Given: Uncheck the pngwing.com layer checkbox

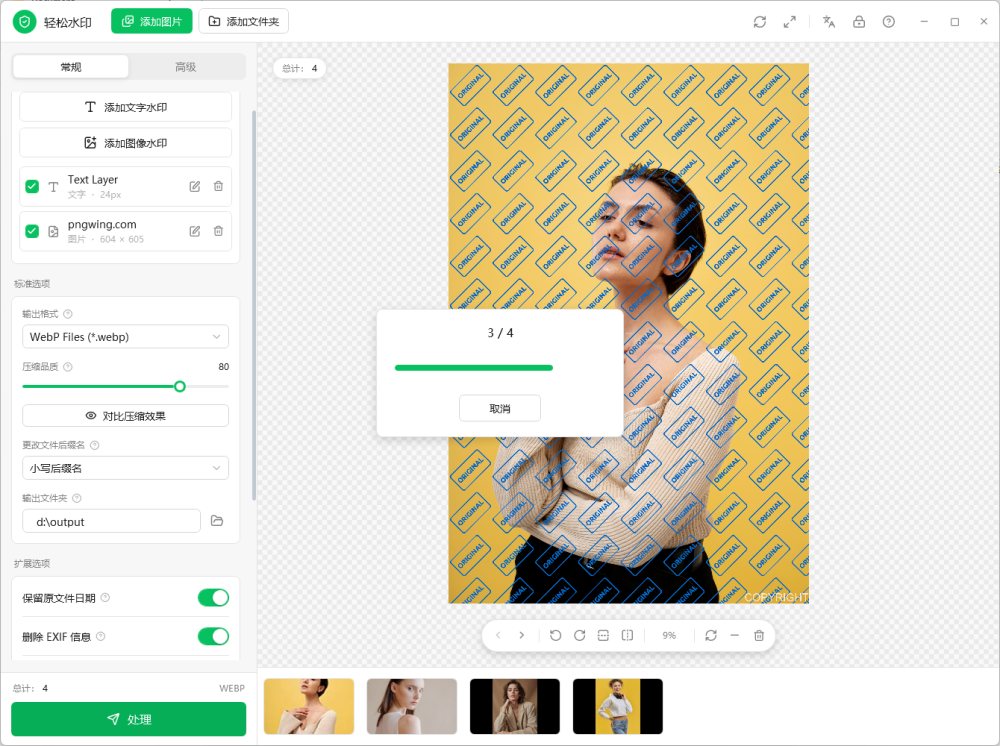Looking at the screenshot, I should pos(32,231).
